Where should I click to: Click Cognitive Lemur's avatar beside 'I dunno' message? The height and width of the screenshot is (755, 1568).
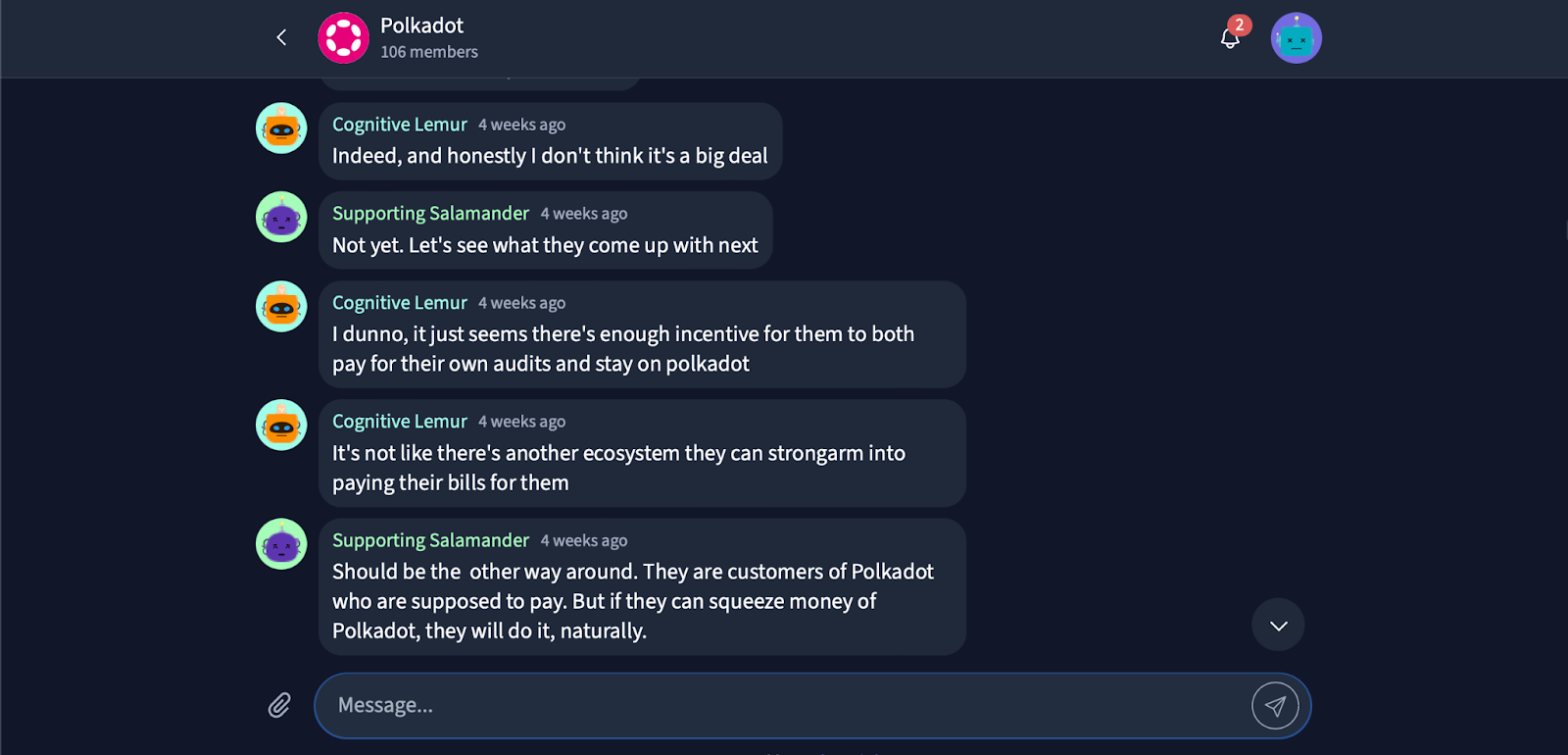[x=281, y=307]
